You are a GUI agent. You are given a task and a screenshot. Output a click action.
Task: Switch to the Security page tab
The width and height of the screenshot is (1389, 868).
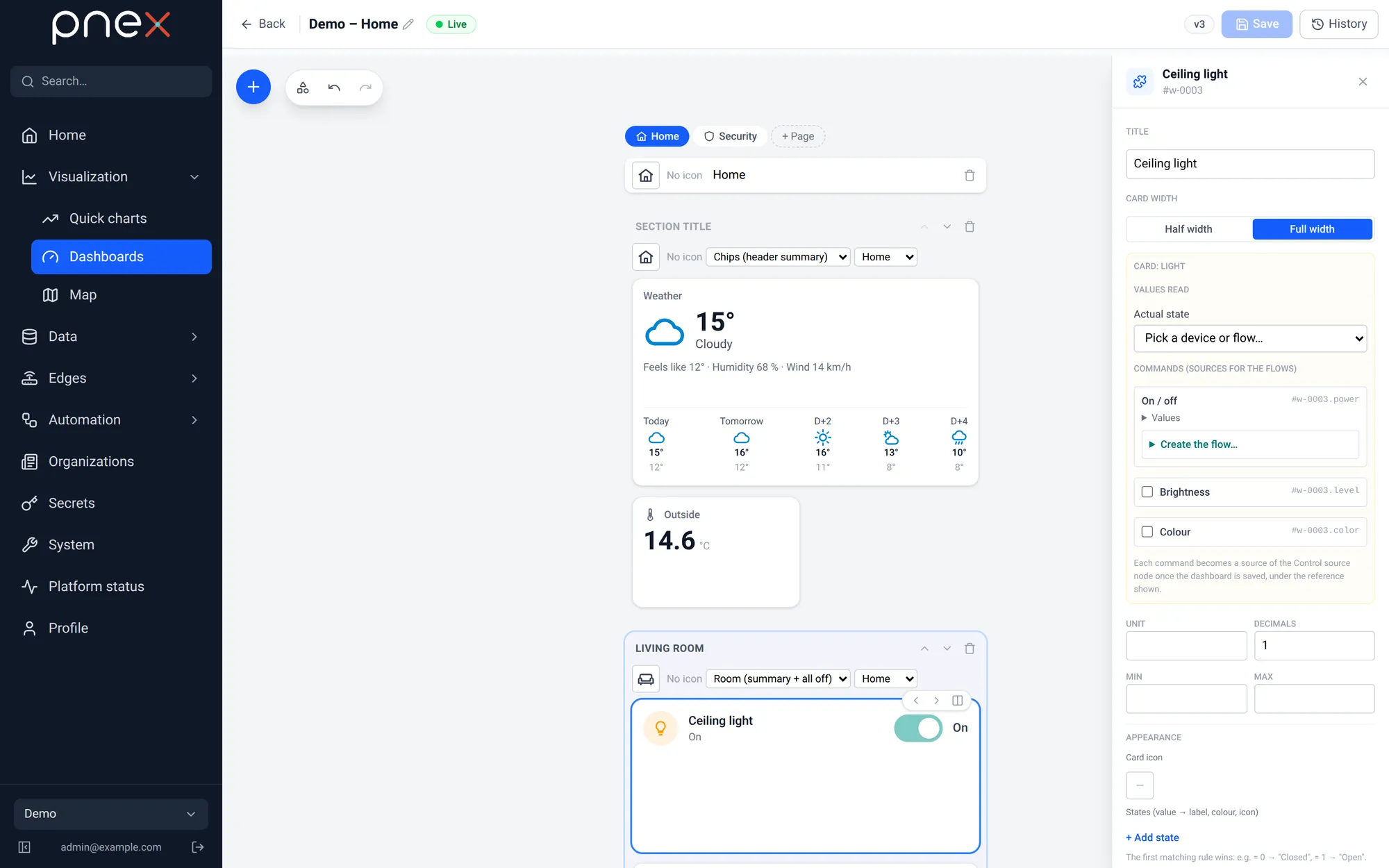(x=730, y=136)
